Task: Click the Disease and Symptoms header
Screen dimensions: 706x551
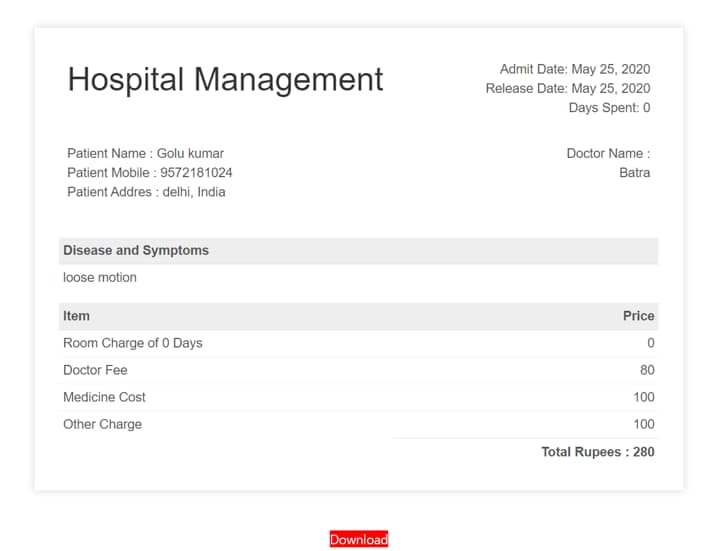Action: click(136, 250)
